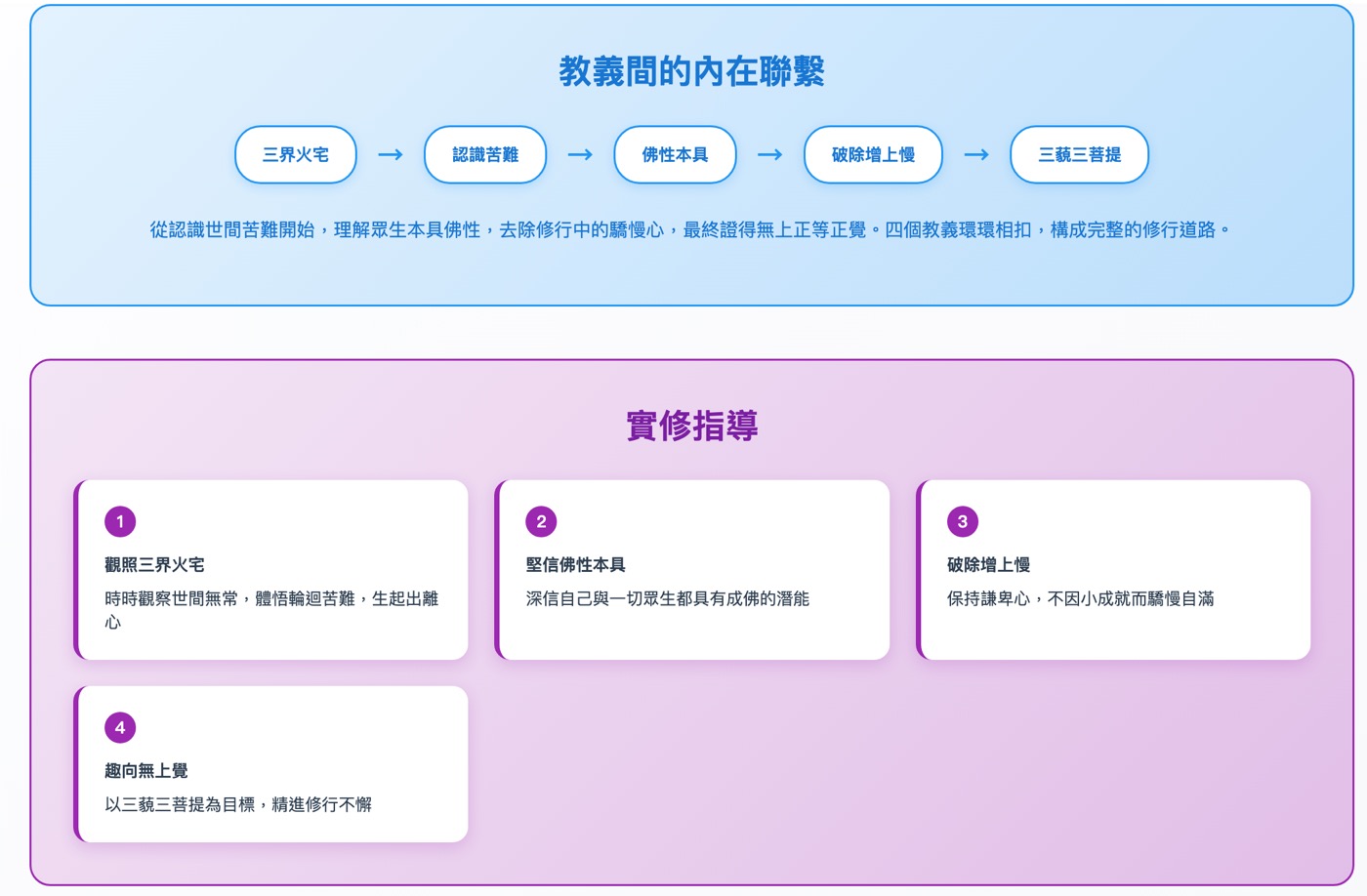The width and height of the screenshot is (1367, 896).
Task: Click the 佛性本具 pill button
Action: tap(675, 154)
